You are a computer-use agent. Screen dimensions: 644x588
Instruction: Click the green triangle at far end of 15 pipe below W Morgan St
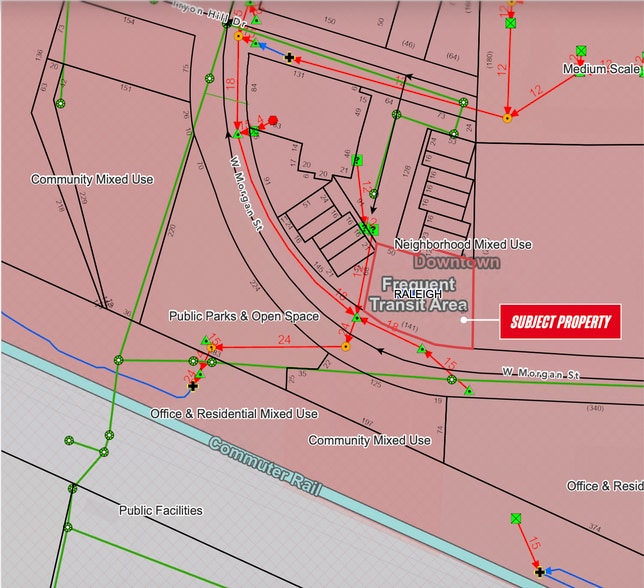click(x=469, y=391)
